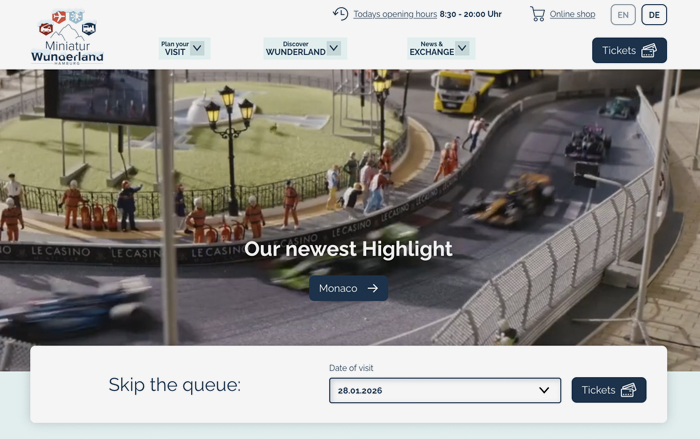Click the chevron next to Plan your Visit
Screen dimensions: 700x439
pos(197,48)
